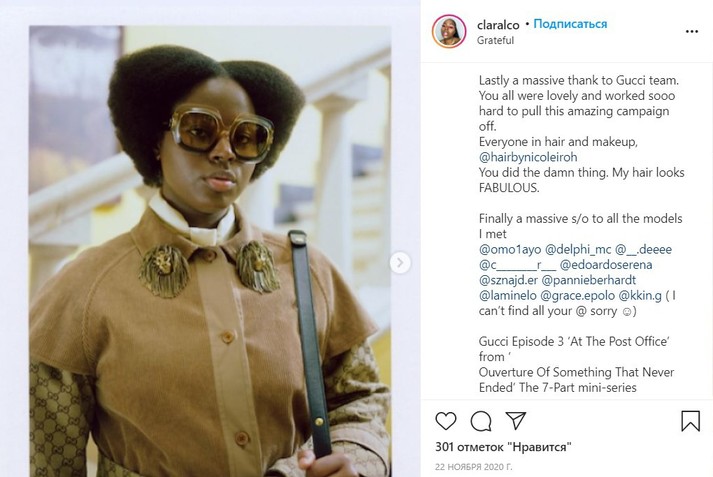Open the claralco username profile link
This screenshot has height=477, width=713.
pos(497,24)
